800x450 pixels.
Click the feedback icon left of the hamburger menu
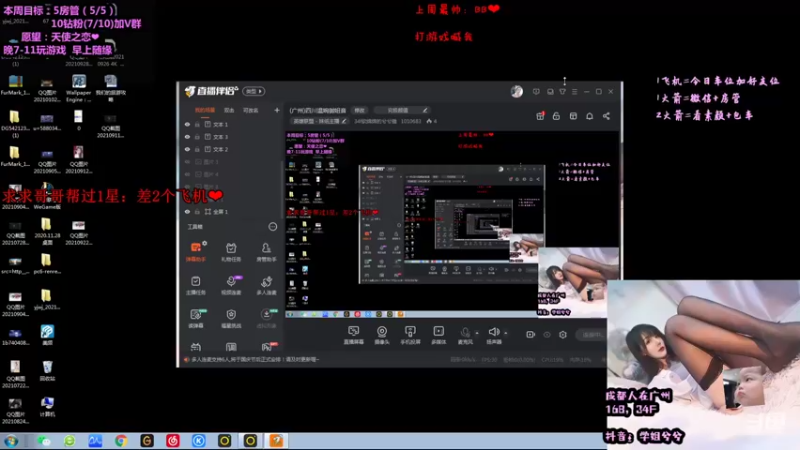(x=563, y=92)
